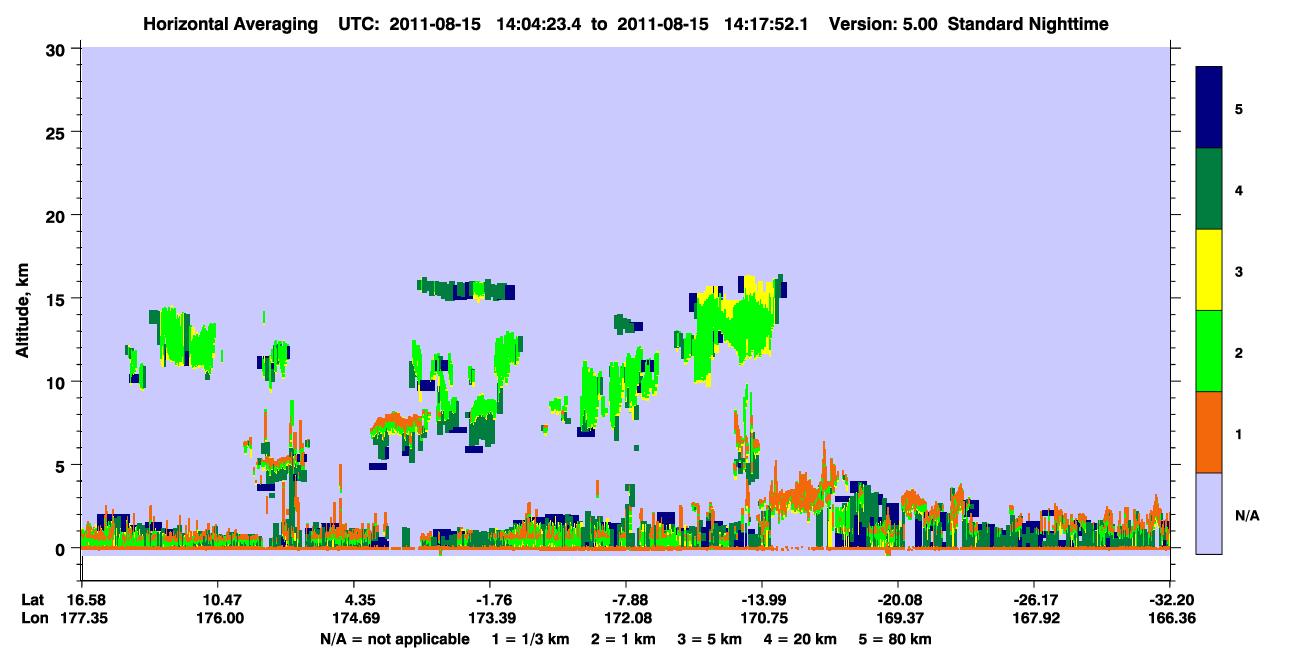Click the 'N/A' color bar label
Viewport: 1300px width, 667px height.
(1246, 516)
